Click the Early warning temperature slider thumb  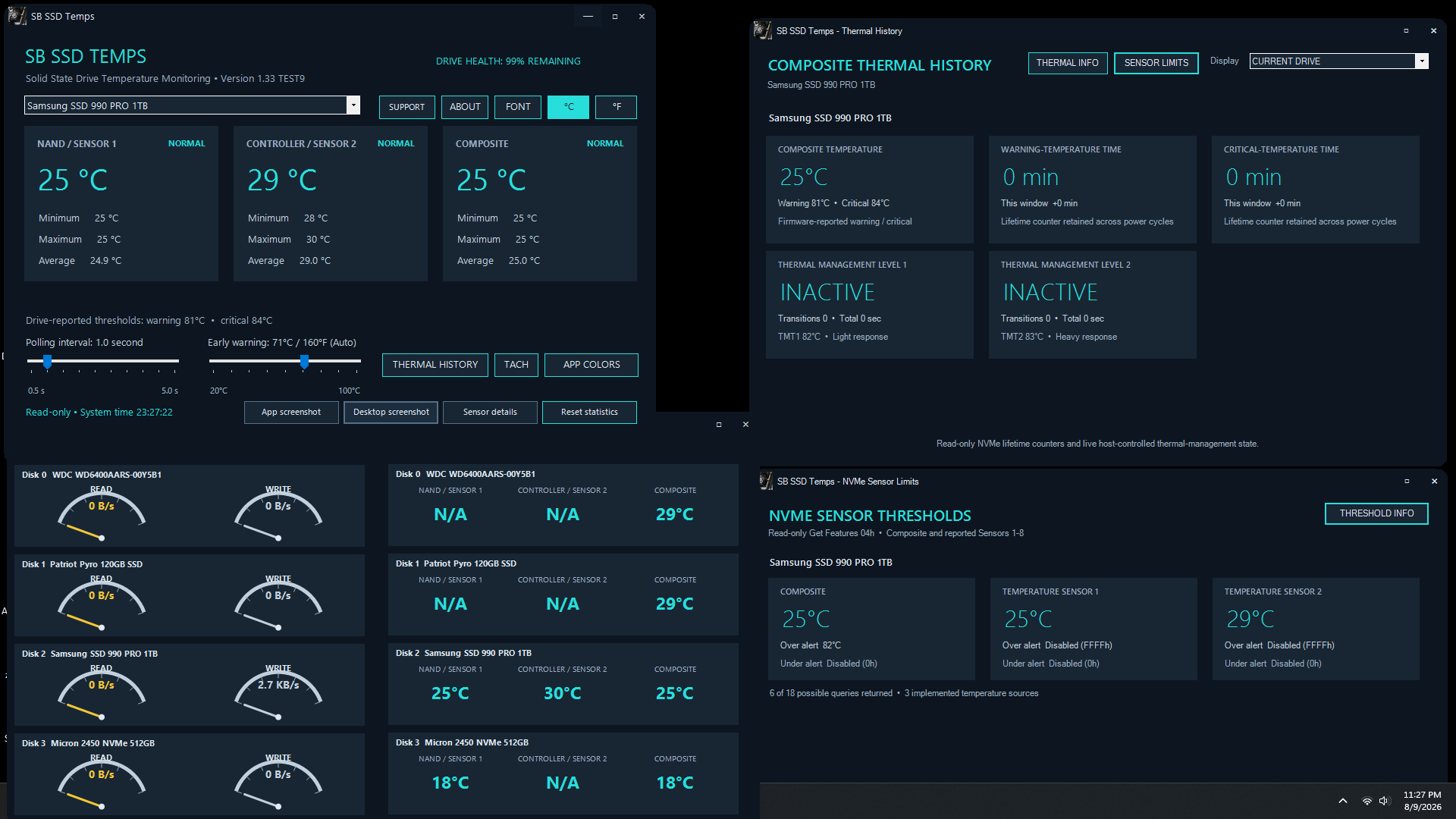[x=304, y=362]
